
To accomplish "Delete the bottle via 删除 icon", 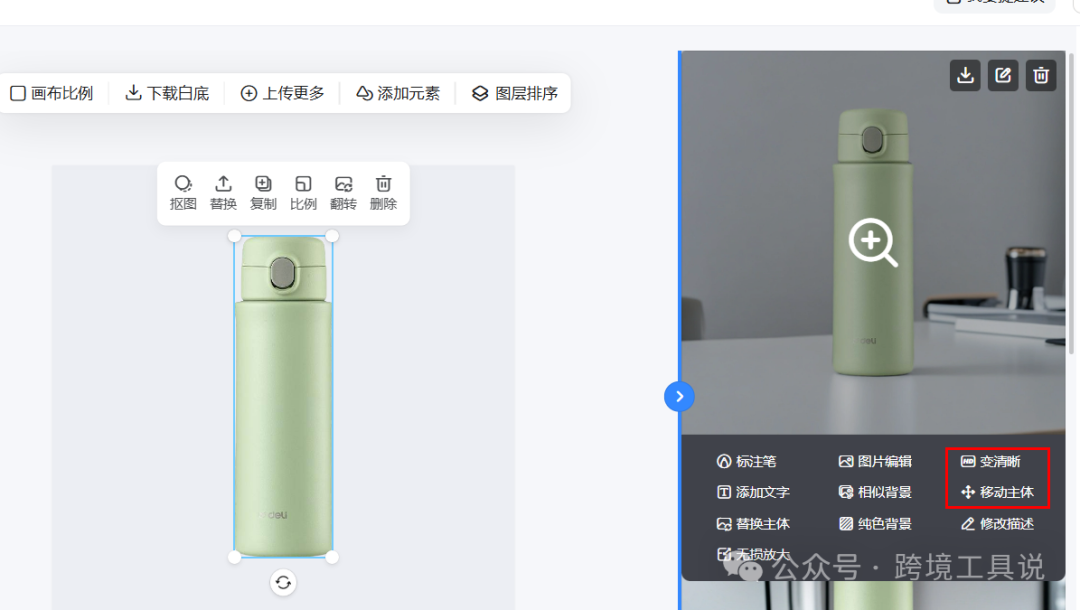I will click(x=383, y=192).
